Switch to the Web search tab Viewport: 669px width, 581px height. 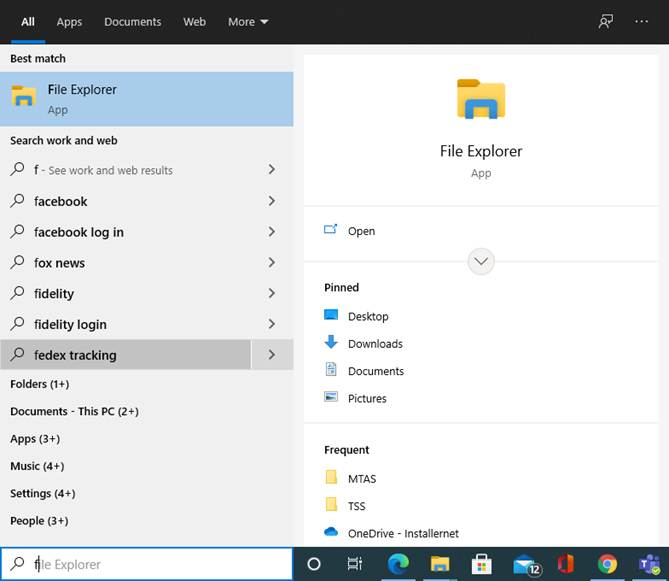[x=194, y=22]
